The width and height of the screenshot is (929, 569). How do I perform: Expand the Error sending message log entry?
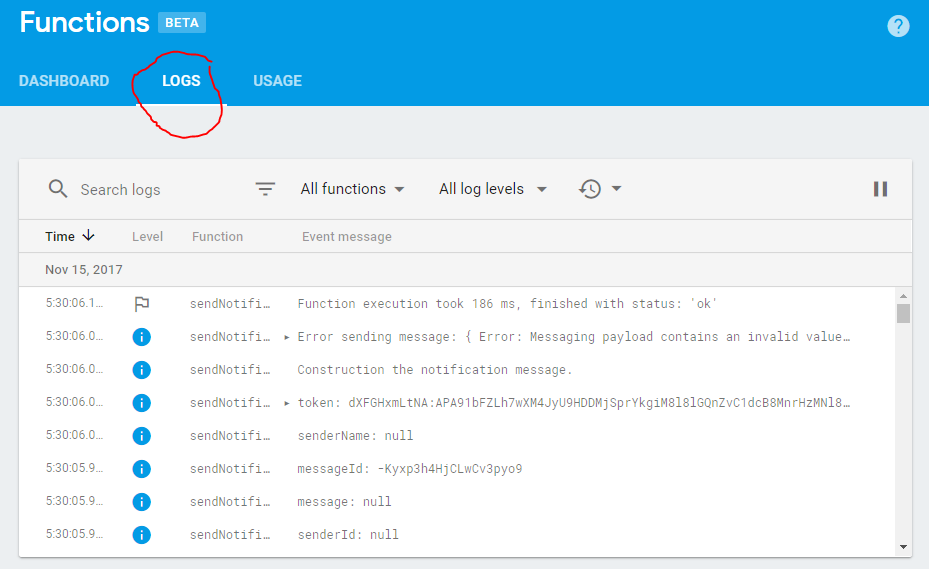coord(287,337)
